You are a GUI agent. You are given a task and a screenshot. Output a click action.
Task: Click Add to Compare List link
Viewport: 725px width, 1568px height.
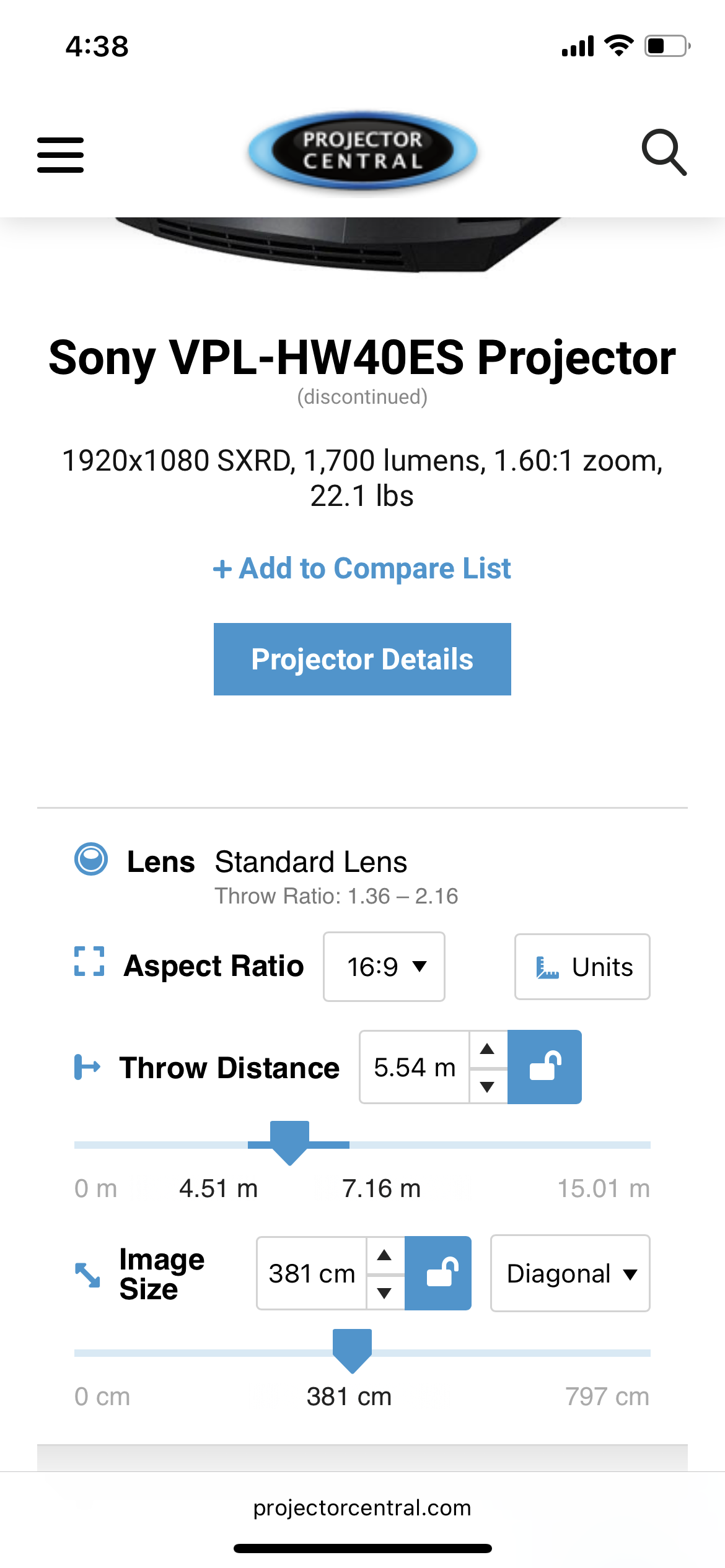362,568
